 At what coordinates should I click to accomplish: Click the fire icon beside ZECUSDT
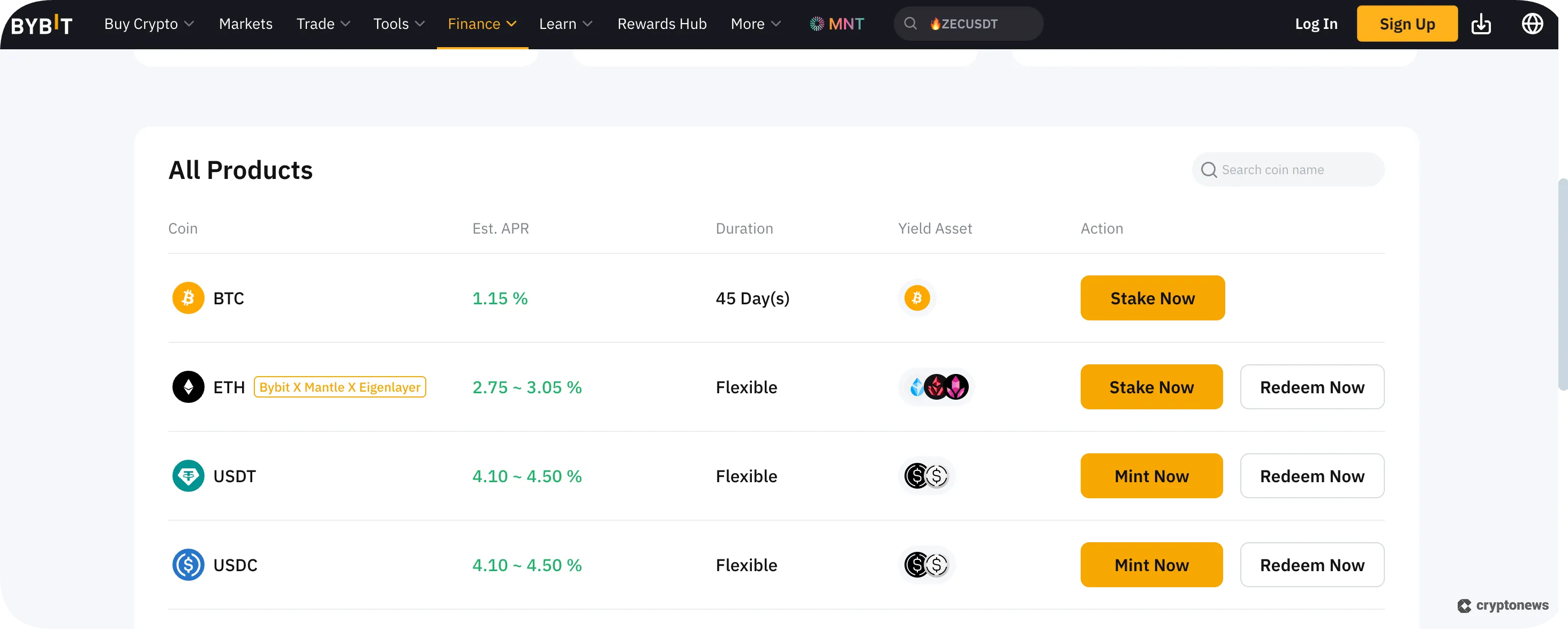coord(935,24)
